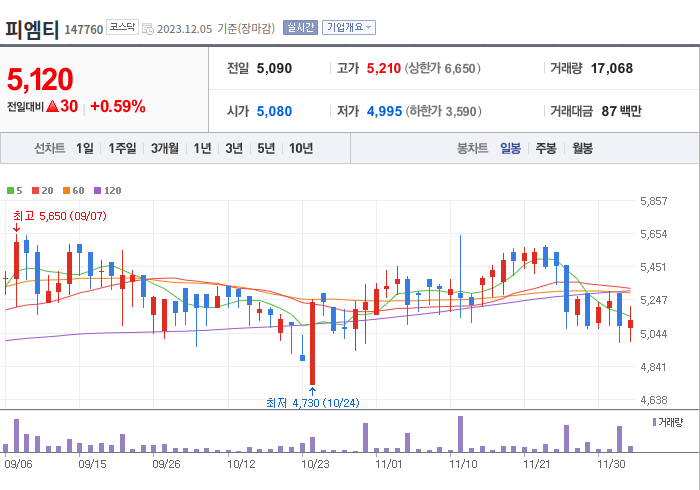This screenshot has height=490, width=700.
Task: Select the 1주일 line chart tab
Action: pos(122,148)
